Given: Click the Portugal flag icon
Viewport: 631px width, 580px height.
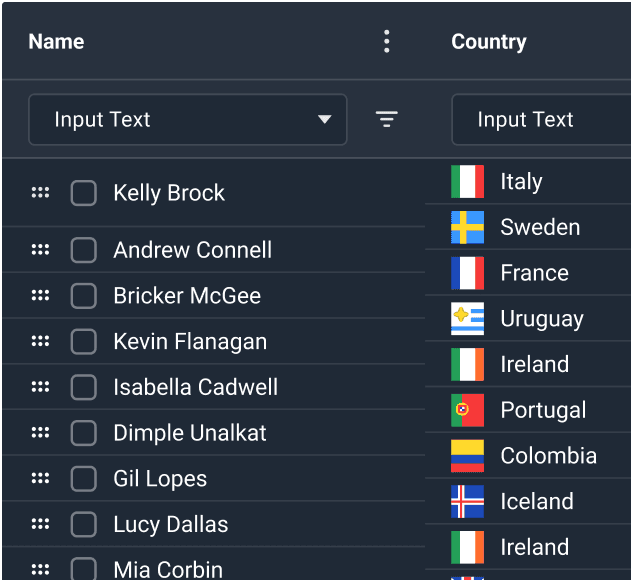Looking at the screenshot, I should tap(467, 410).
